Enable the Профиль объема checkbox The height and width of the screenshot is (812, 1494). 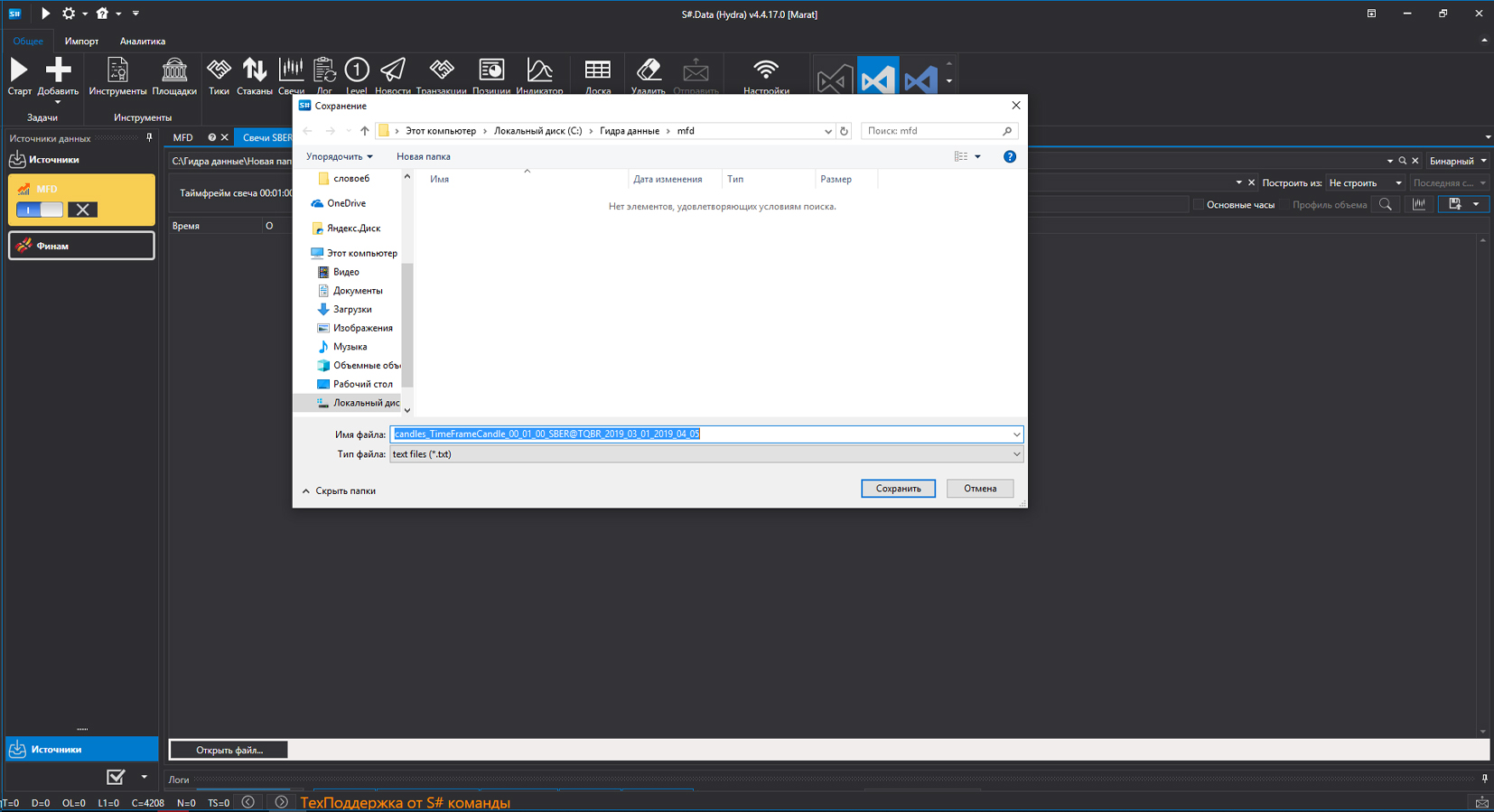click(1284, 205)
